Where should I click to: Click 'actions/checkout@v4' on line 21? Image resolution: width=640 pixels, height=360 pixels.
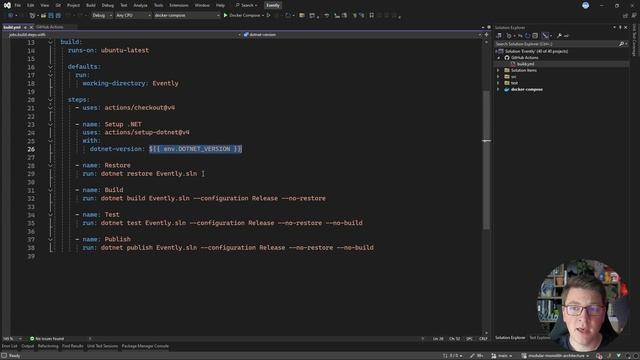(x=140, y=108)
